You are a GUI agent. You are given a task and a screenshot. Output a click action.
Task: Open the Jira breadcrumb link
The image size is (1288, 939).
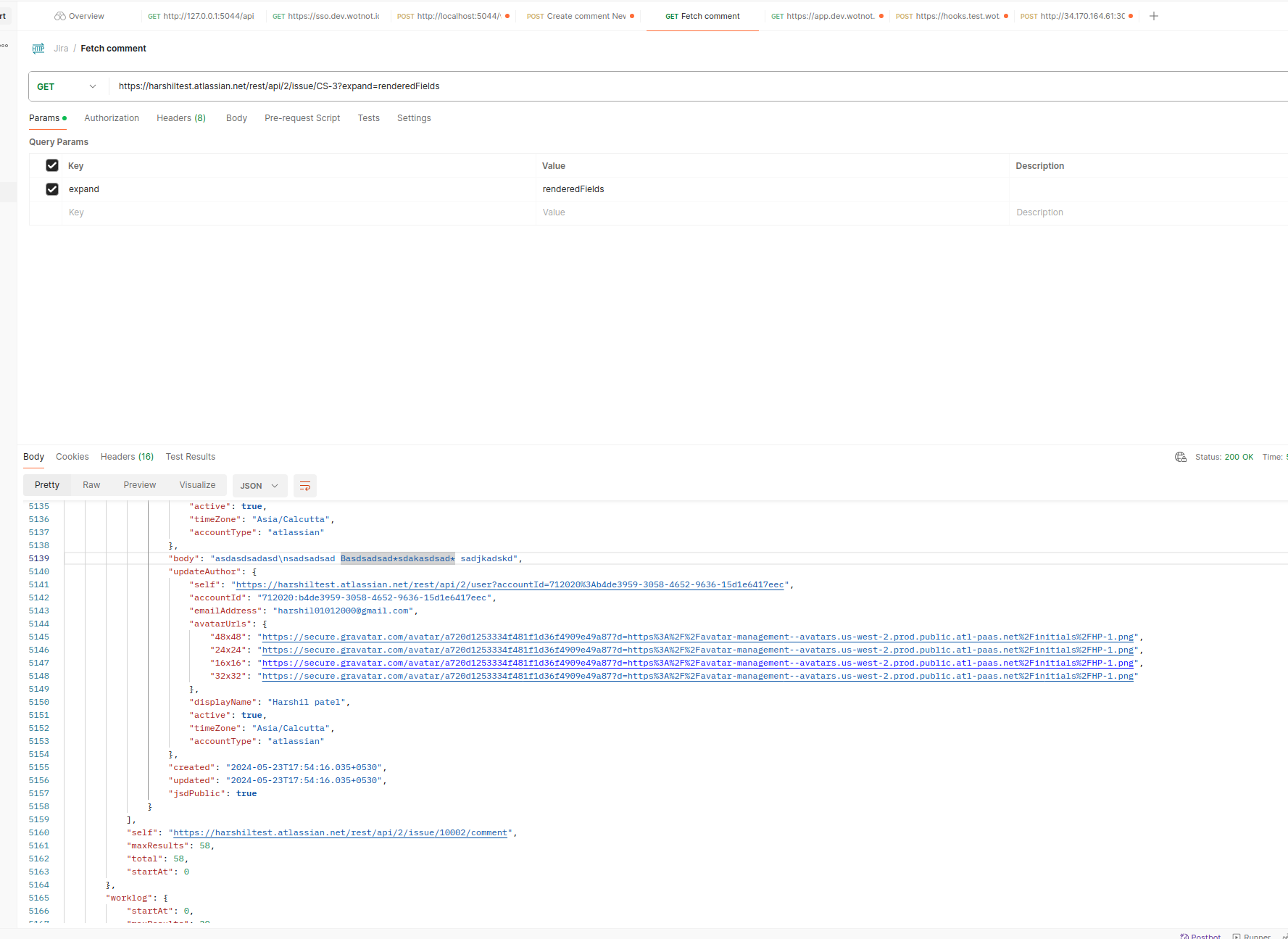(61, 49)
